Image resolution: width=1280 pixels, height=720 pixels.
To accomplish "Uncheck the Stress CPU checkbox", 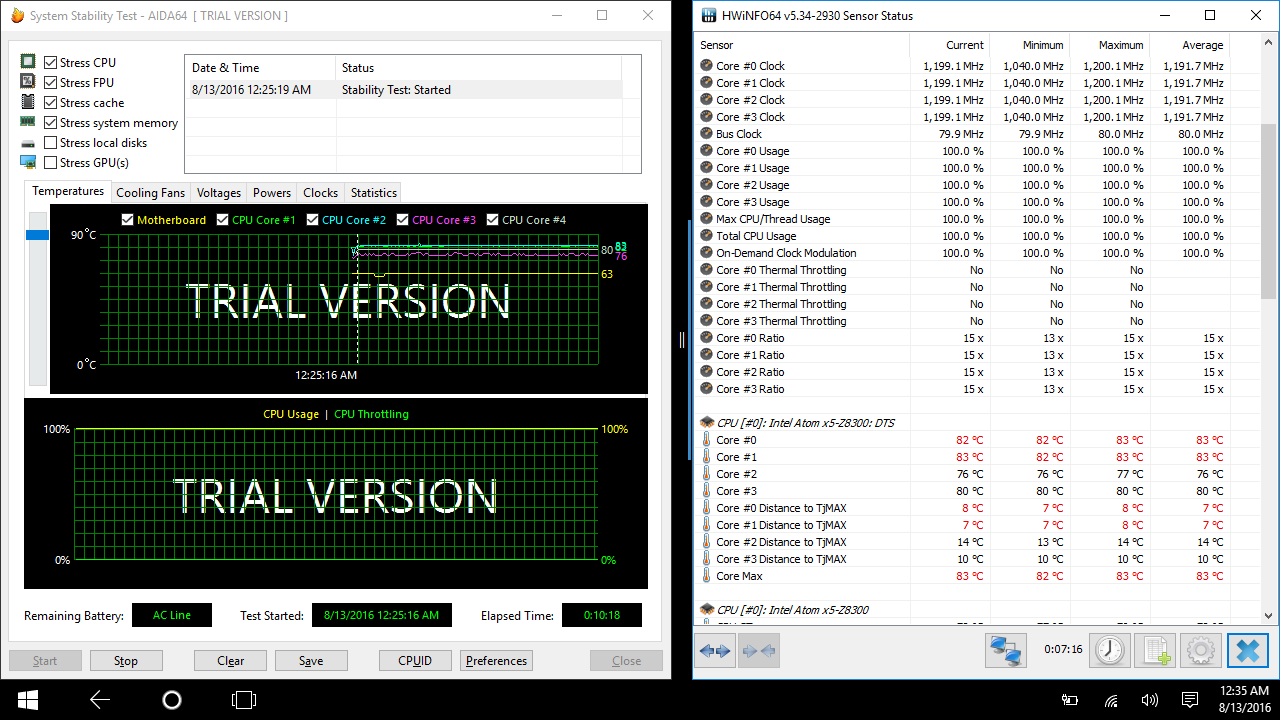I will pos(51,62).
